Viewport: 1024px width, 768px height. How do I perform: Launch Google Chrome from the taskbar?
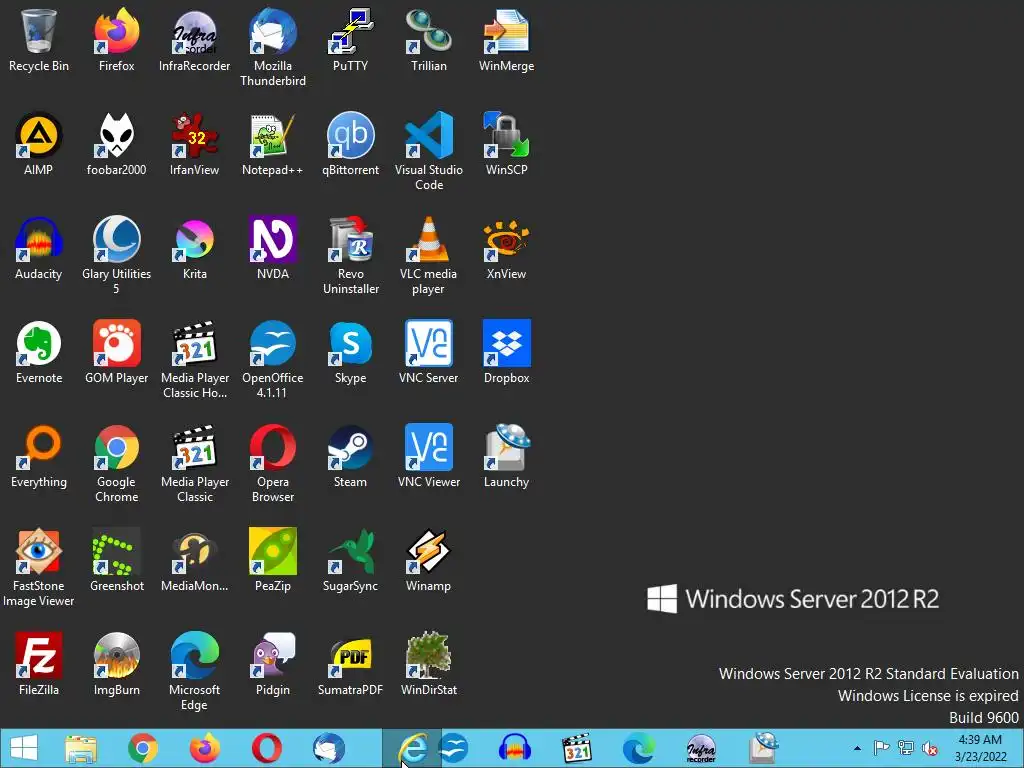point(142,748)
